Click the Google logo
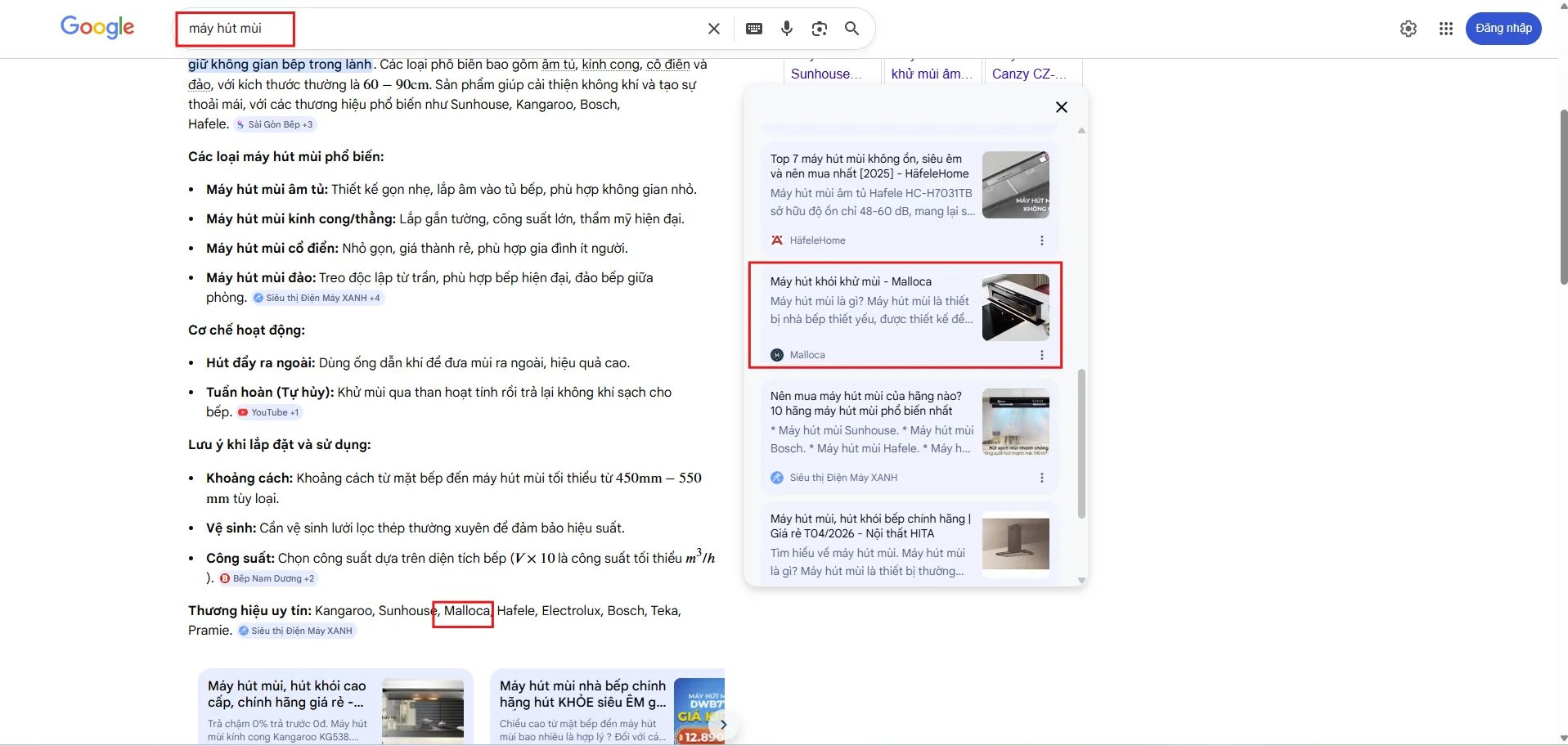Screen dimensions: 1568x746 [x=97, y=28]
